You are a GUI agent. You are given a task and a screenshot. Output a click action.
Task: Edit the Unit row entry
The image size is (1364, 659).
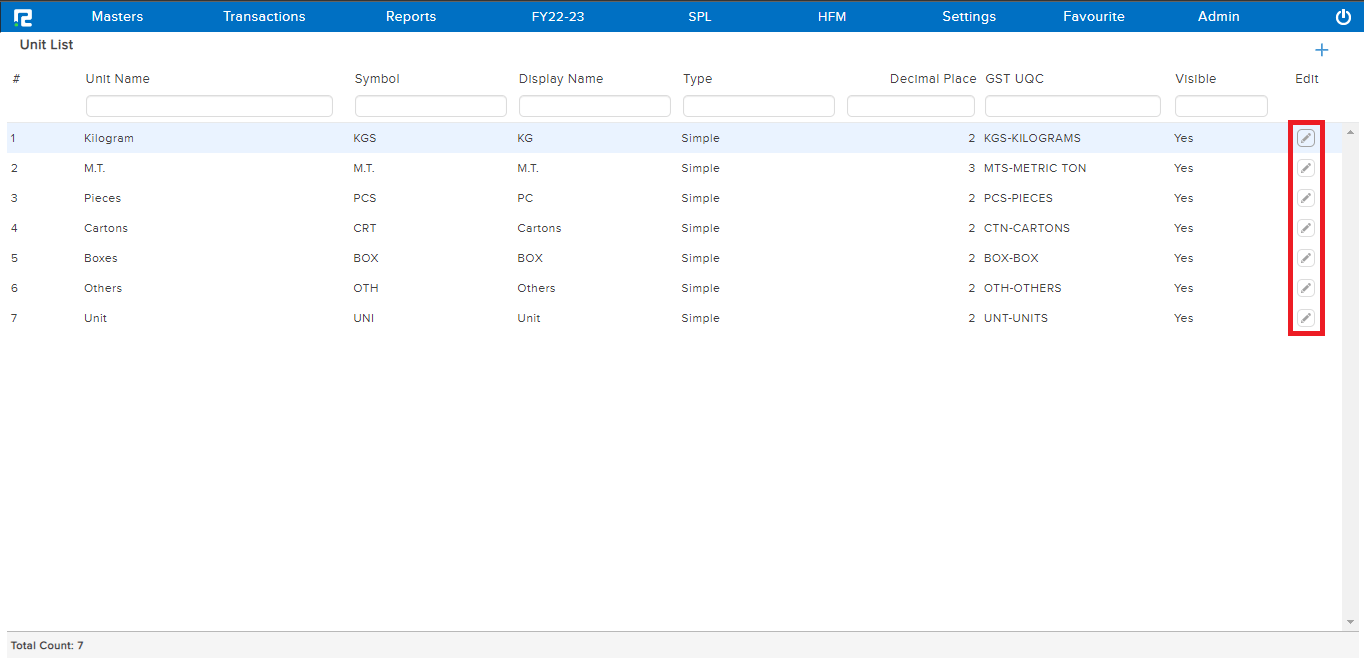pos(1305,318)
